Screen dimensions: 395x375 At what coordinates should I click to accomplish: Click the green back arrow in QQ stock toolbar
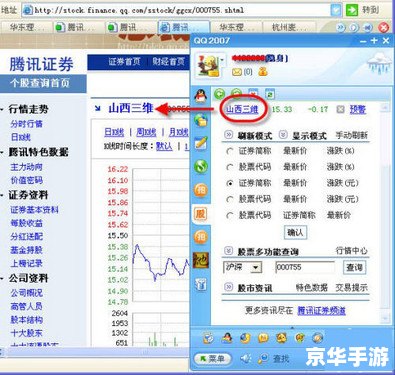tap(219, 94)
